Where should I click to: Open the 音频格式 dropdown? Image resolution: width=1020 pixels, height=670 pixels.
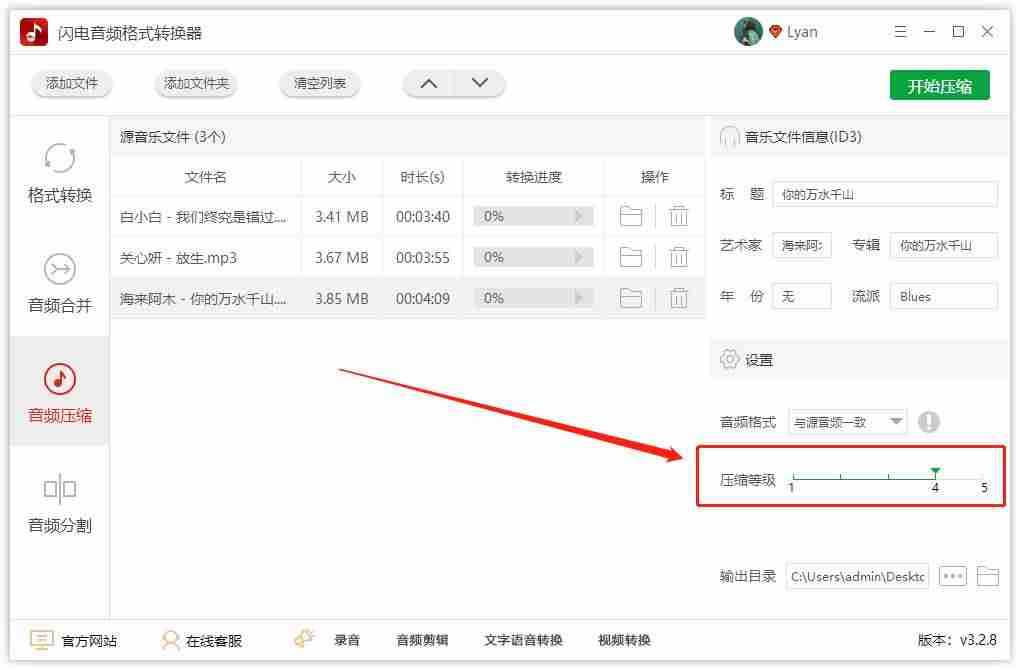tap(848, 422)
